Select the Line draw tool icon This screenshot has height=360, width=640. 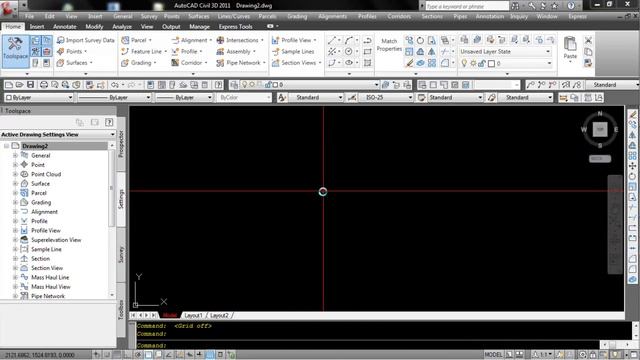coord(331,40)
